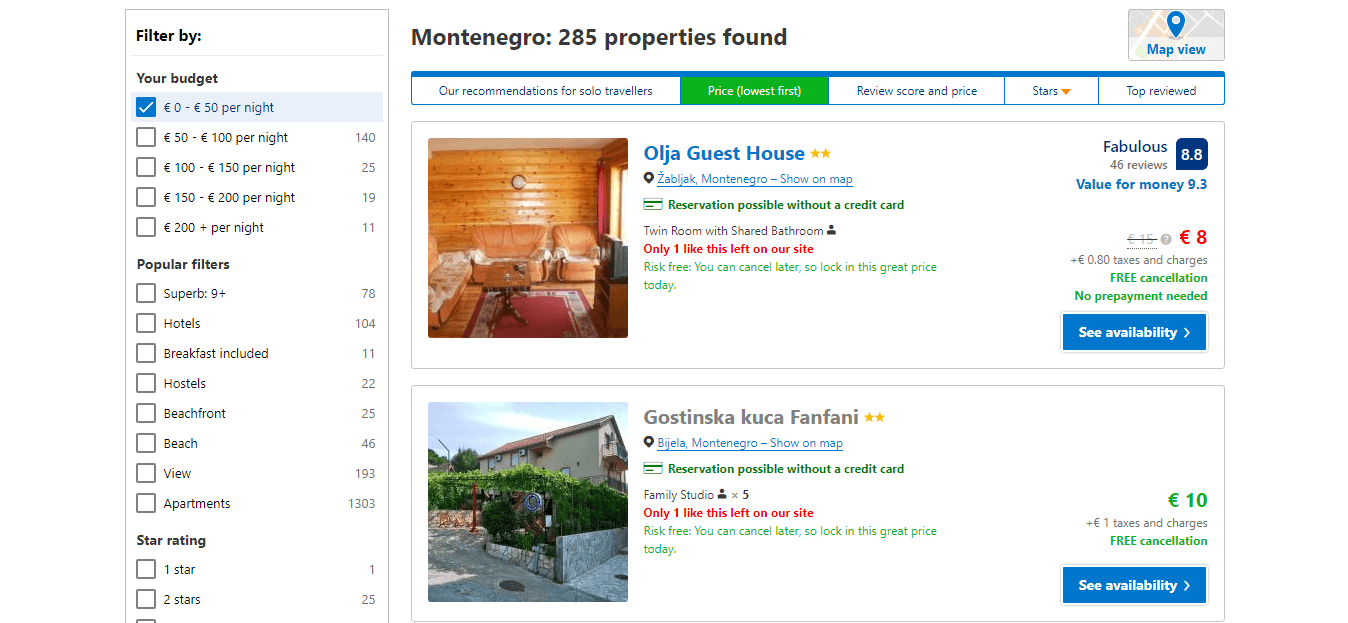Open the Stars sorting dropdown

click(x=1051, y=90)
